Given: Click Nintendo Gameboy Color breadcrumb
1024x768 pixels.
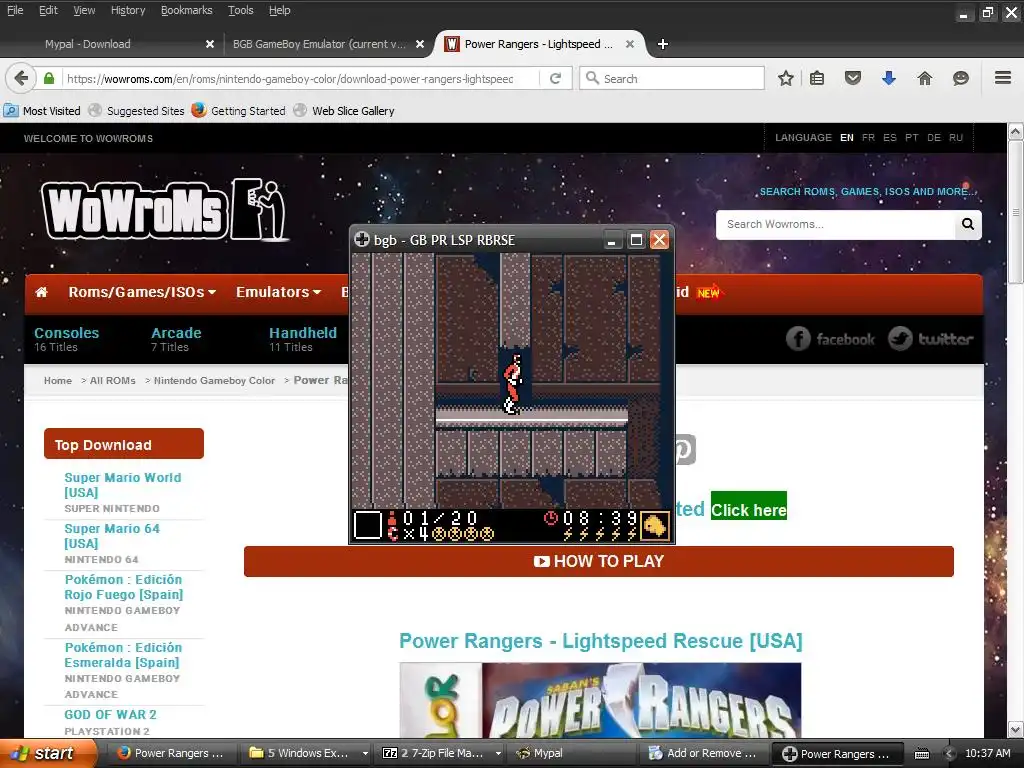Looking at the screenshot, I should click(214, 380).
